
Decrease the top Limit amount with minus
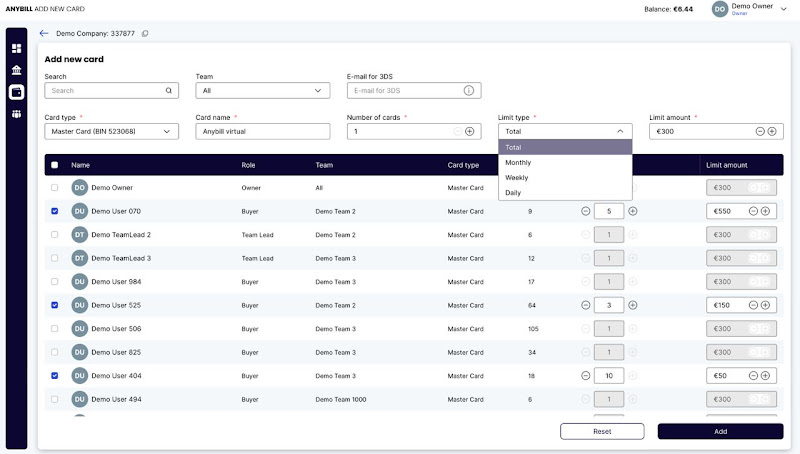tap(760, 131)
